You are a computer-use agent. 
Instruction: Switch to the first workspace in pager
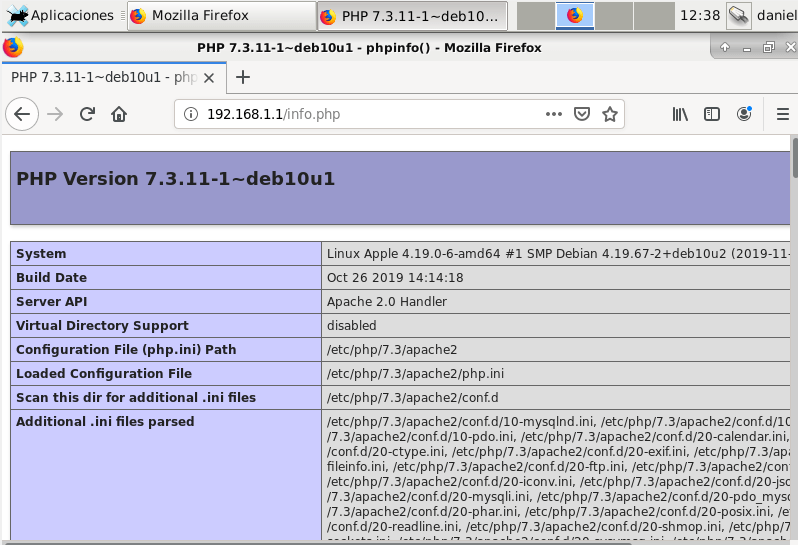point(535,16)
